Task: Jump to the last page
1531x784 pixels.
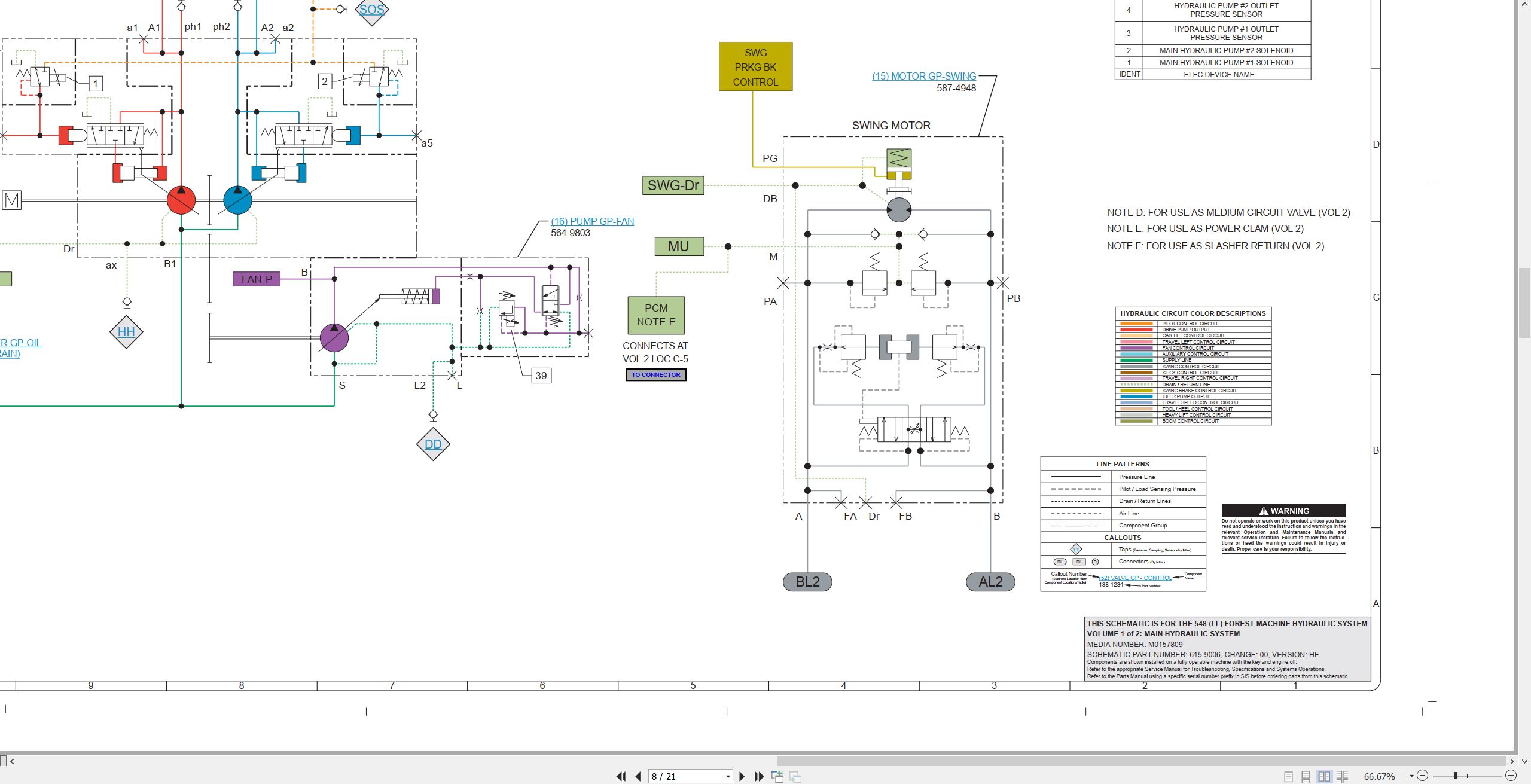Action: [759, 776]
